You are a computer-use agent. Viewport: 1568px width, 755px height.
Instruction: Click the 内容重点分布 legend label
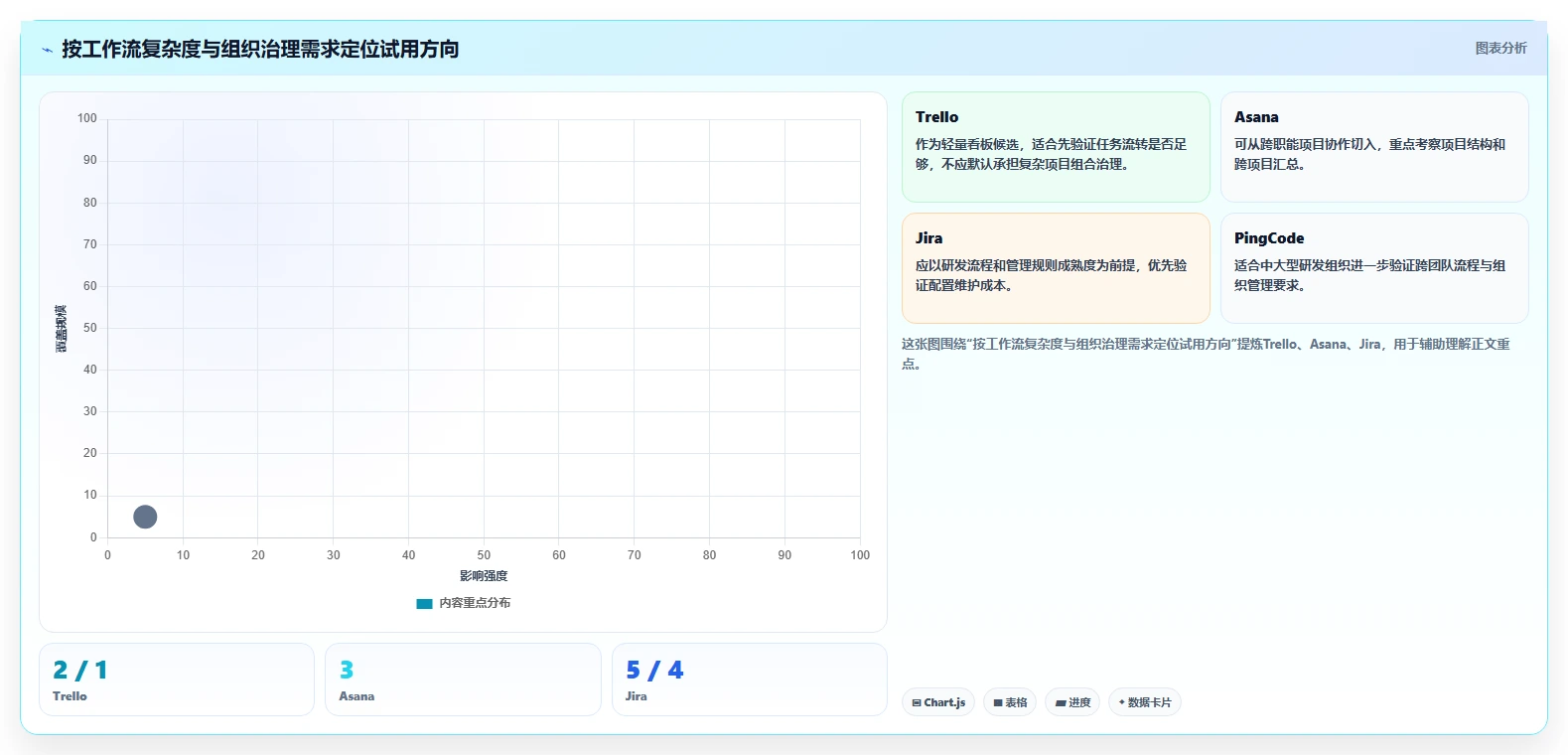[x=475, y=603]
